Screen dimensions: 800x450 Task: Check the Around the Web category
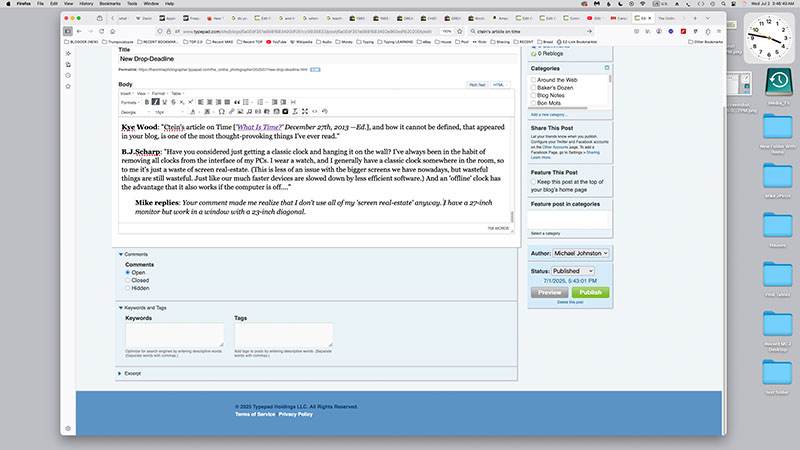click(535, 78)
